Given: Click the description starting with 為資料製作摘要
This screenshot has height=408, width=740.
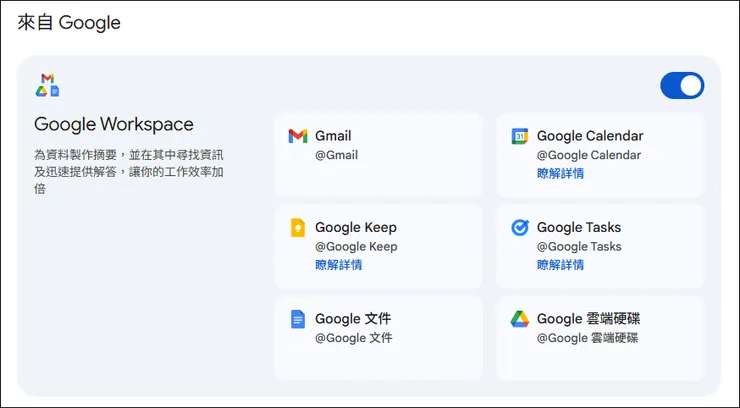Looking at the screenshot, I should click(x=128, y=172).
